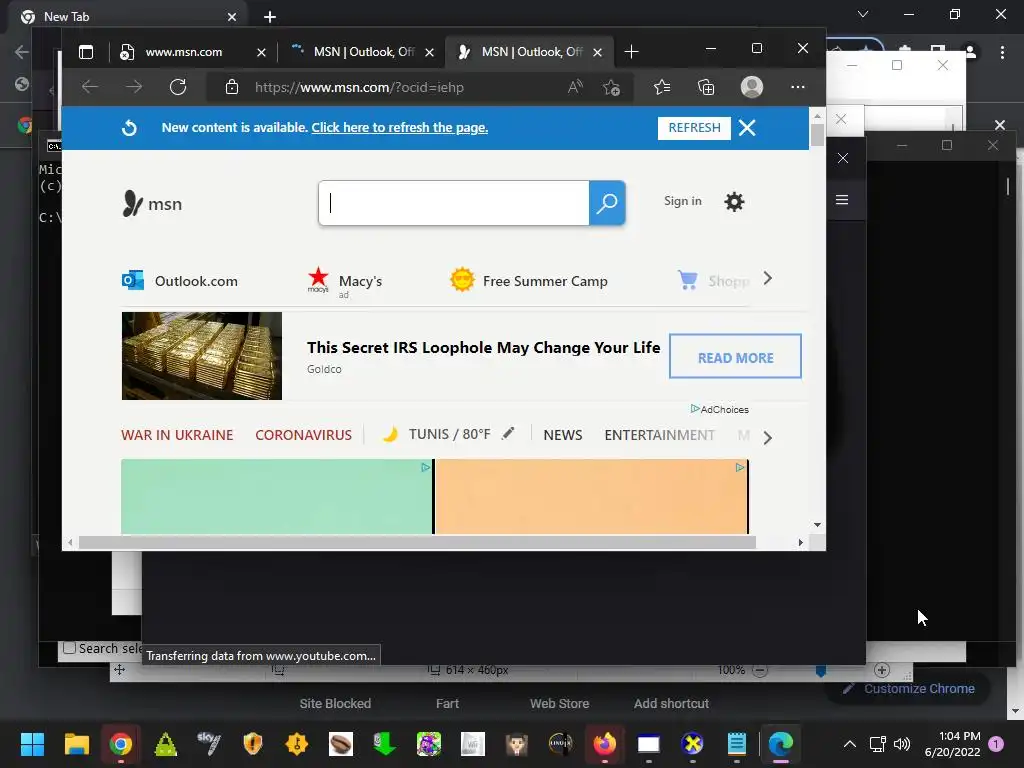The height and width of the screenshot is (768, 1024).
Task: Click 'Click here to refresh the page' link
Action: click(x=400, y=128)
